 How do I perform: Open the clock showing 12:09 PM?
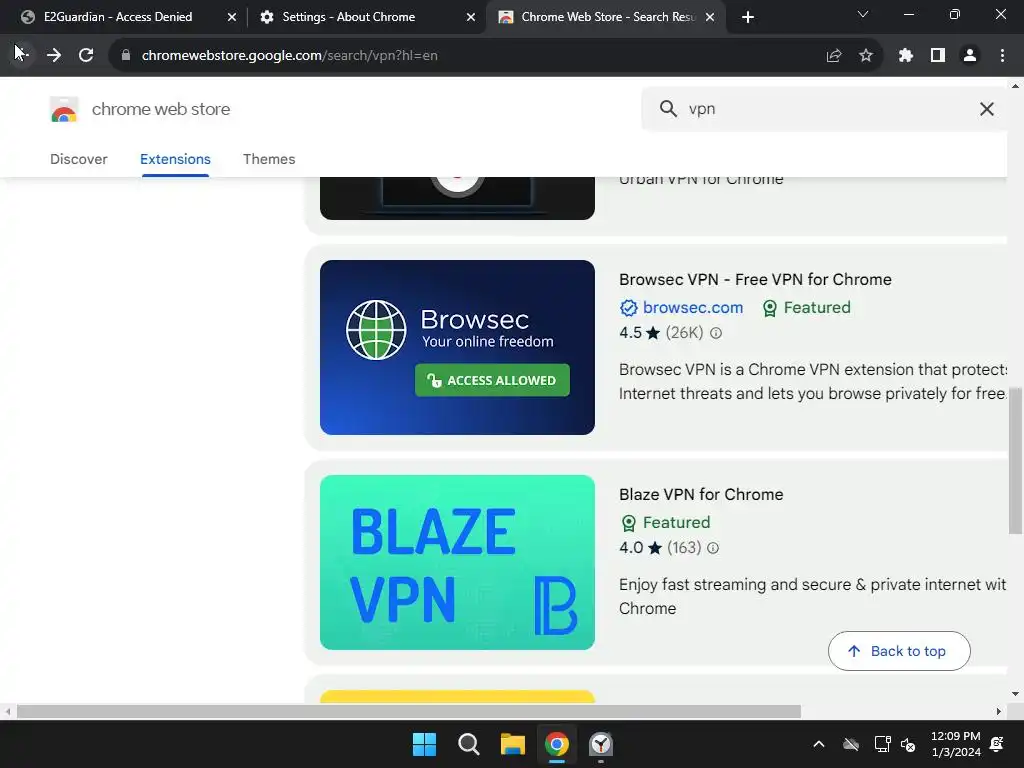955,744
